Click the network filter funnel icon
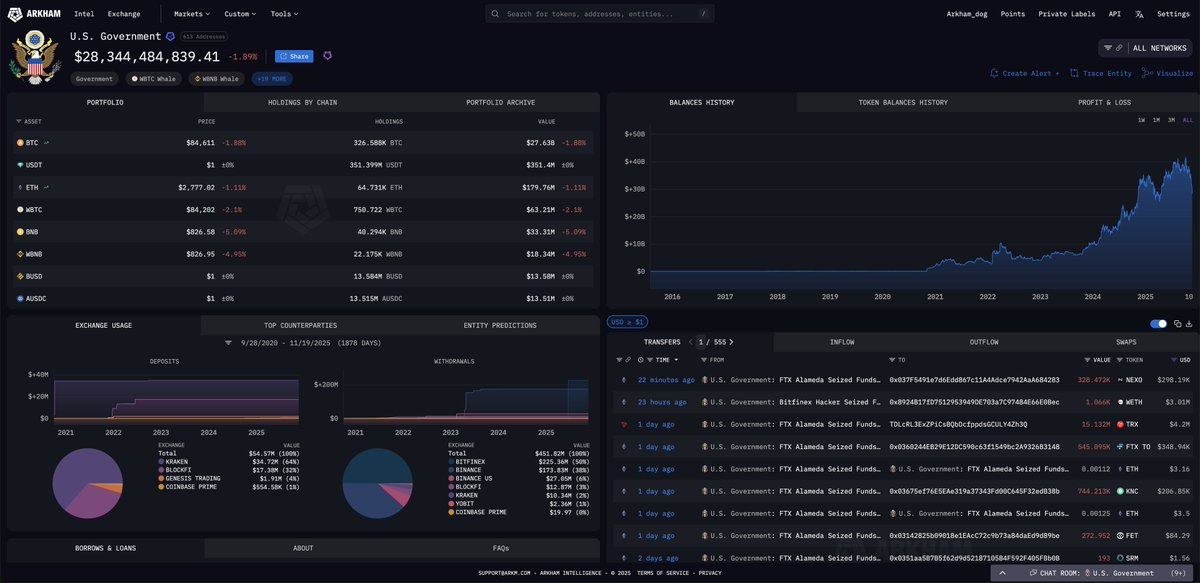Image resolution: width=1200 pixels, height=583 pixels. (x=1107, y=47)
